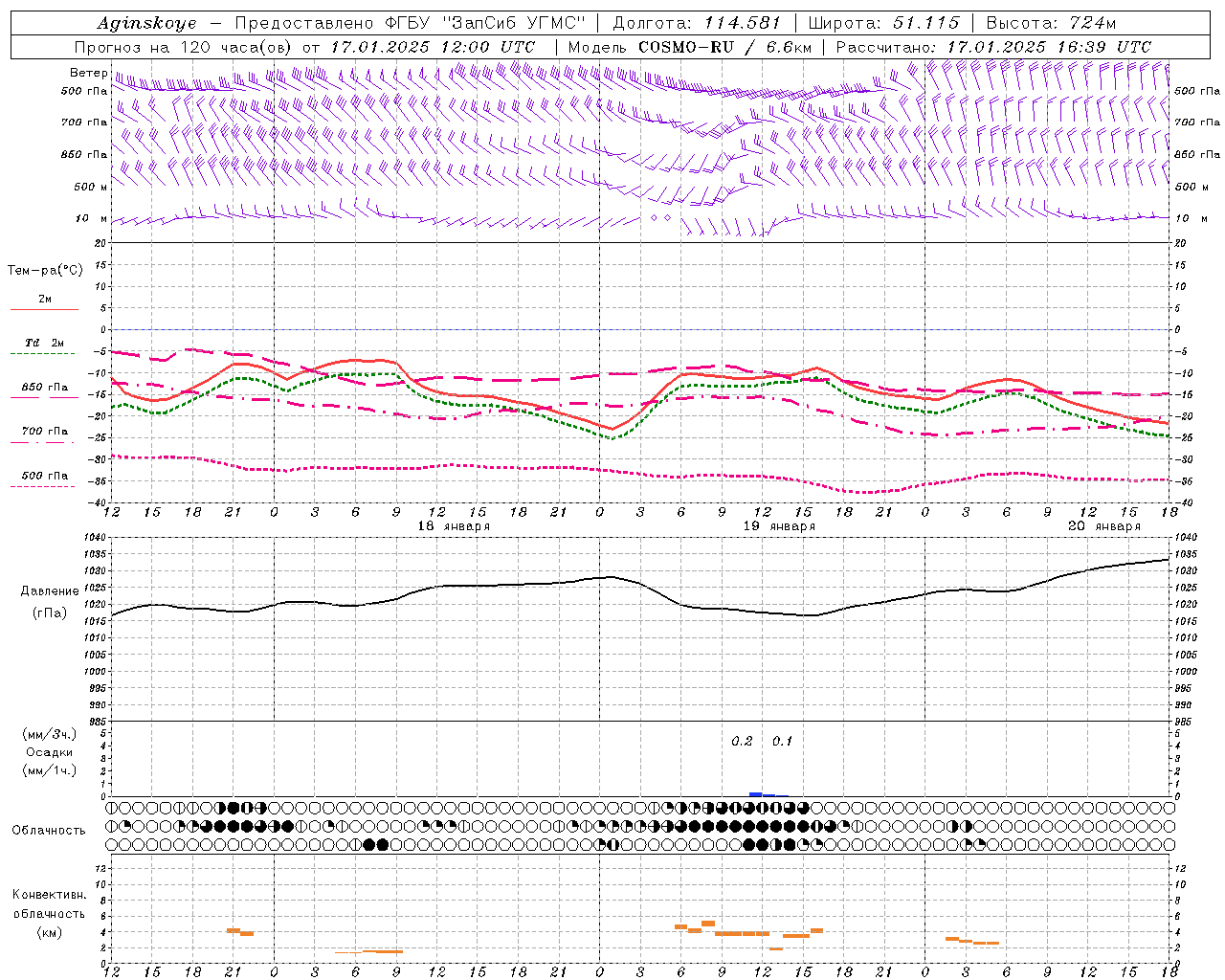
Task: Select the 'Предоставлено ФГБУ "ЗапСиб УГМС"' provider text
Action: coord(410,23)
